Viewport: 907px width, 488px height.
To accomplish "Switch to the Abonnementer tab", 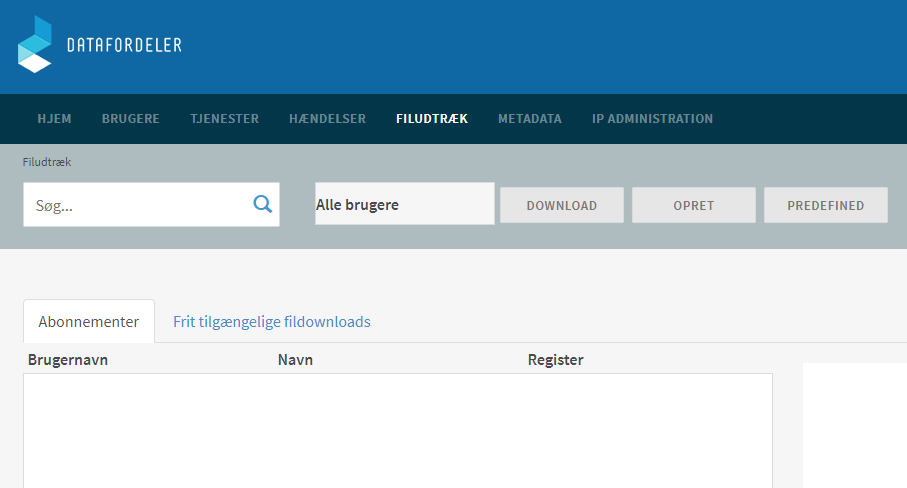I will coord(88,322).
